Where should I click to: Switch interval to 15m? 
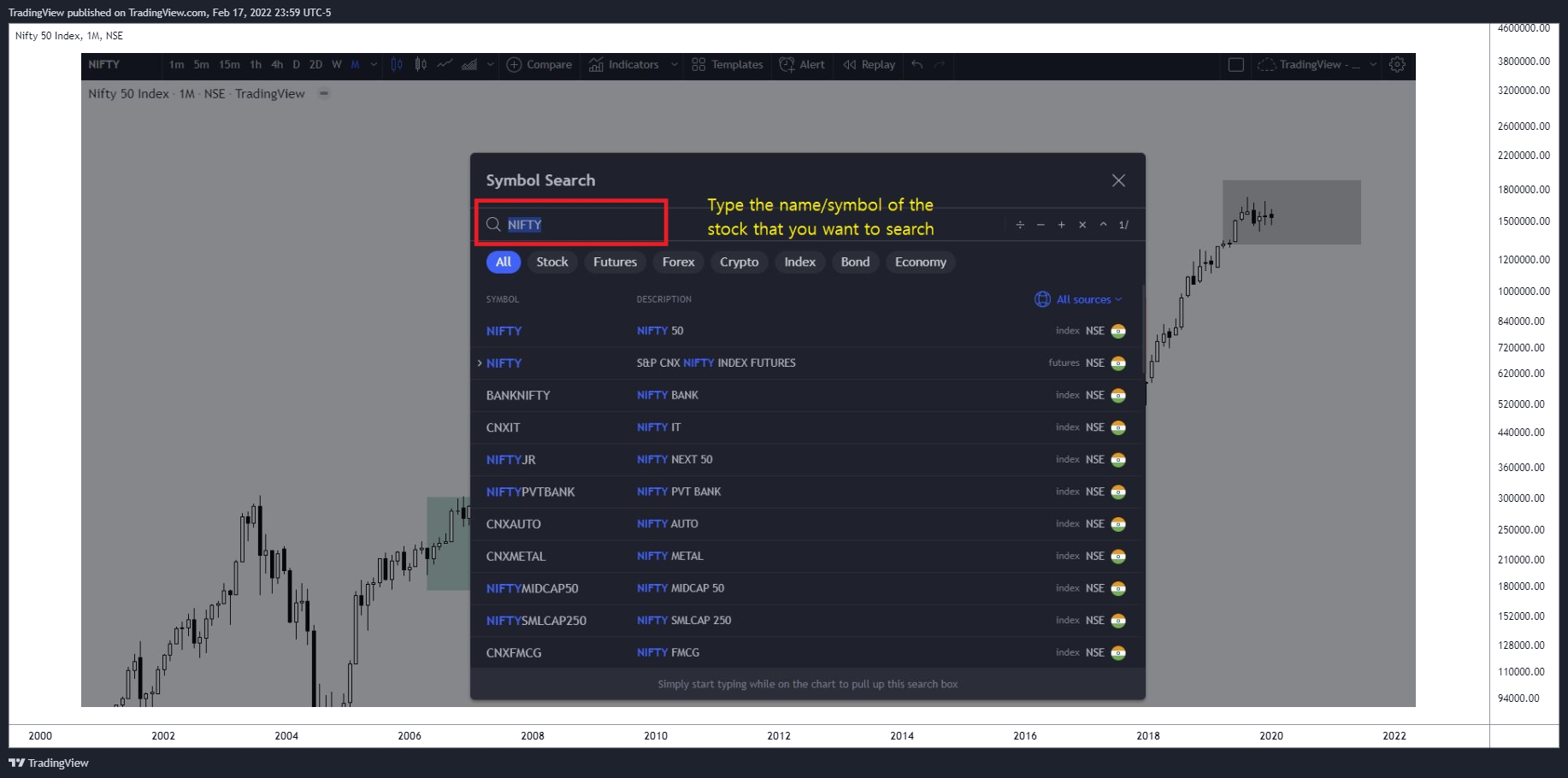[229, 64]
